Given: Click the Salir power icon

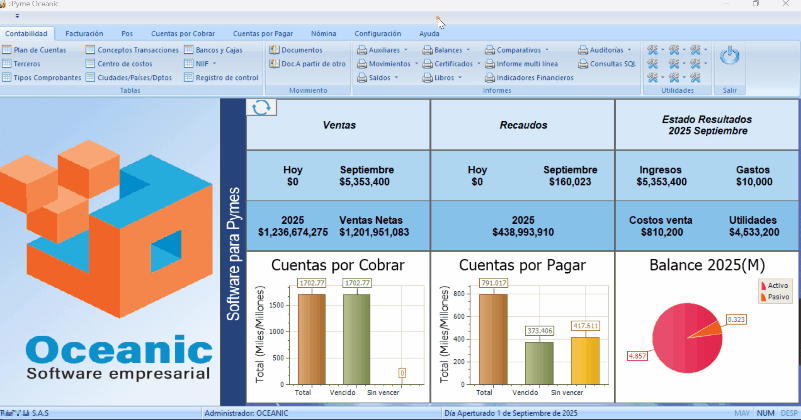Looking at the screenshot, I should click(x=729, y=58).
